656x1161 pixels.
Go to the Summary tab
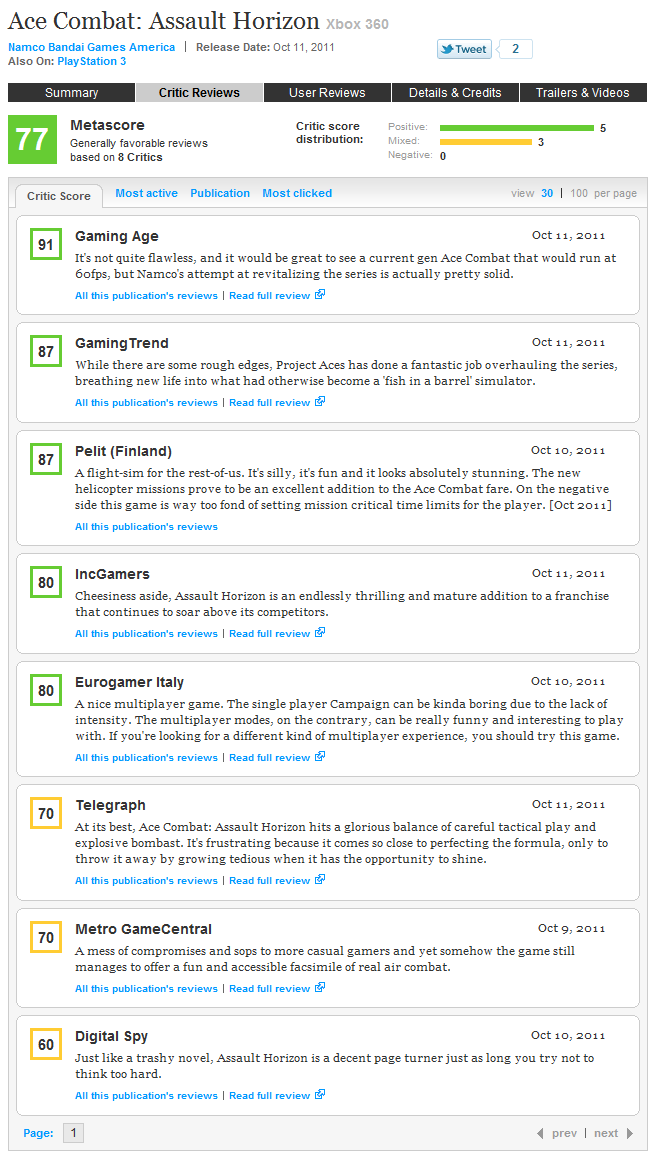point(72,93)
